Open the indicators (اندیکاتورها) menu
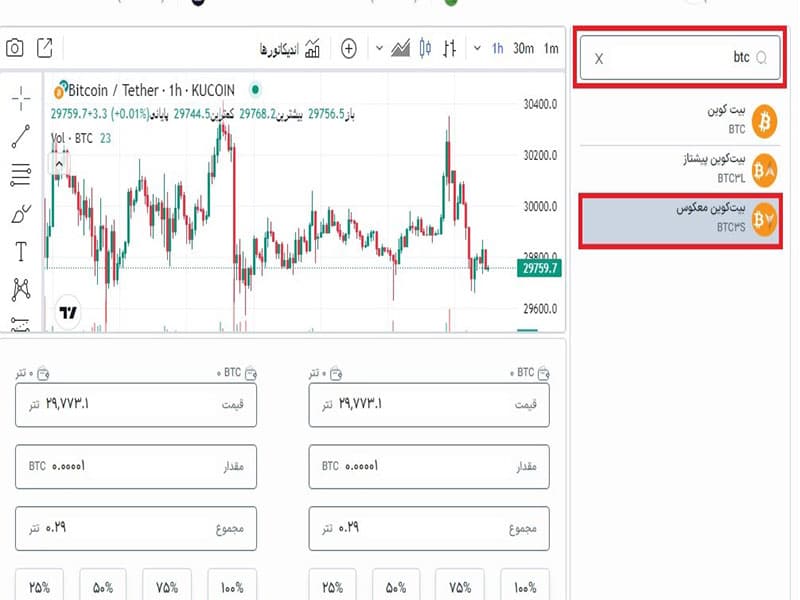Screen dimensions: 800x600 pyautogui.click(x=290, y=49)
